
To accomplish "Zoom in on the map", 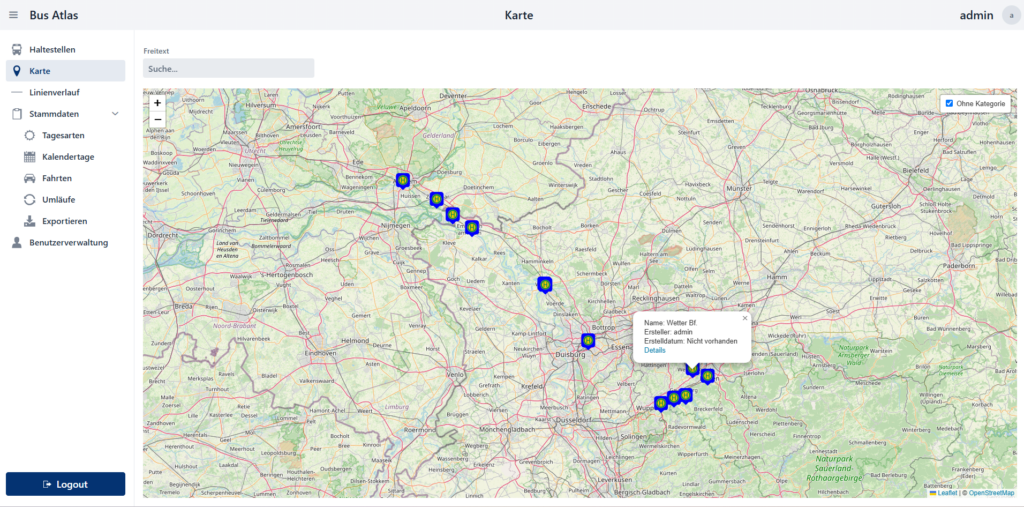I will click(157, 102).
